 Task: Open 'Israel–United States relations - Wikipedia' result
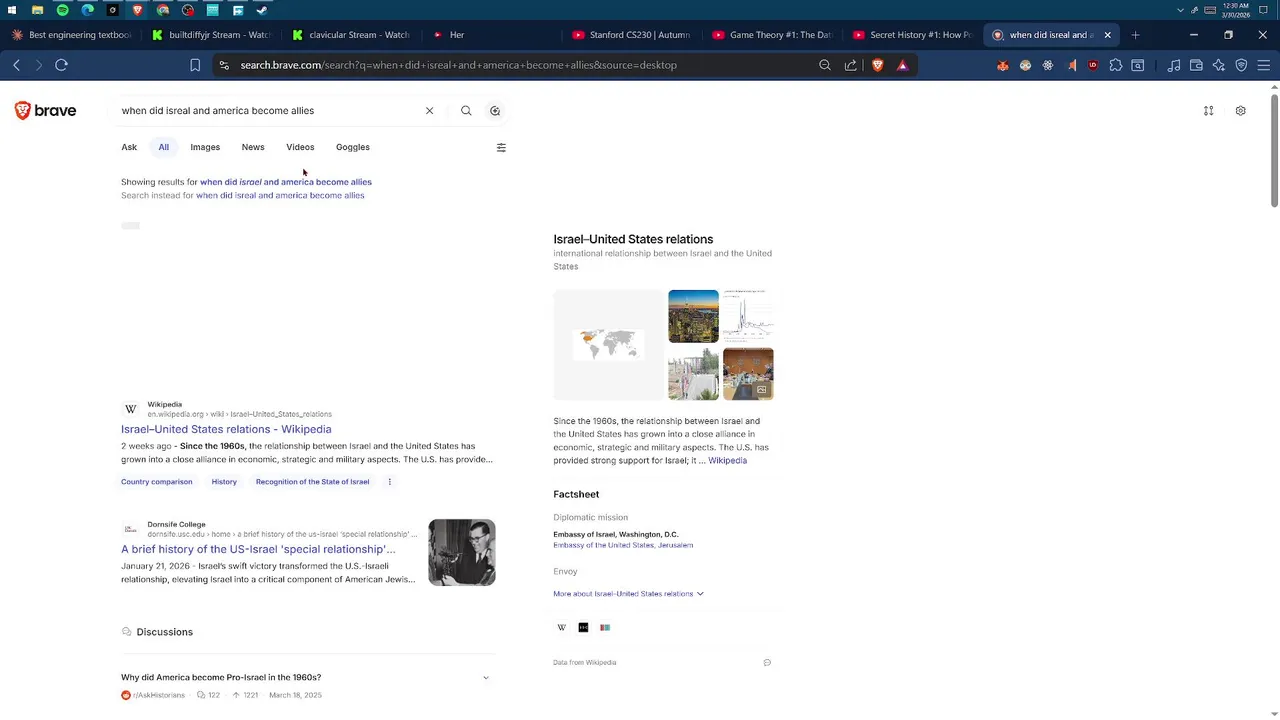coord(226,429)
